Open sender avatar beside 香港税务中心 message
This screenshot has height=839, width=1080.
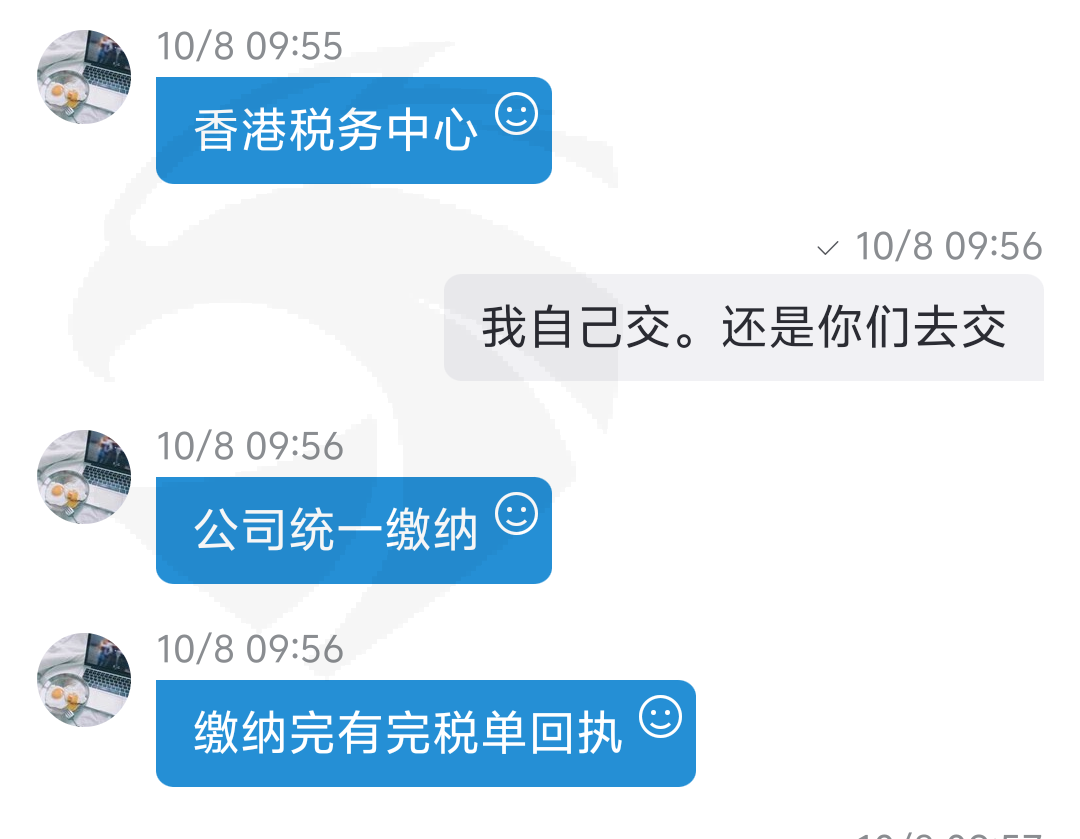coord(84,76)
